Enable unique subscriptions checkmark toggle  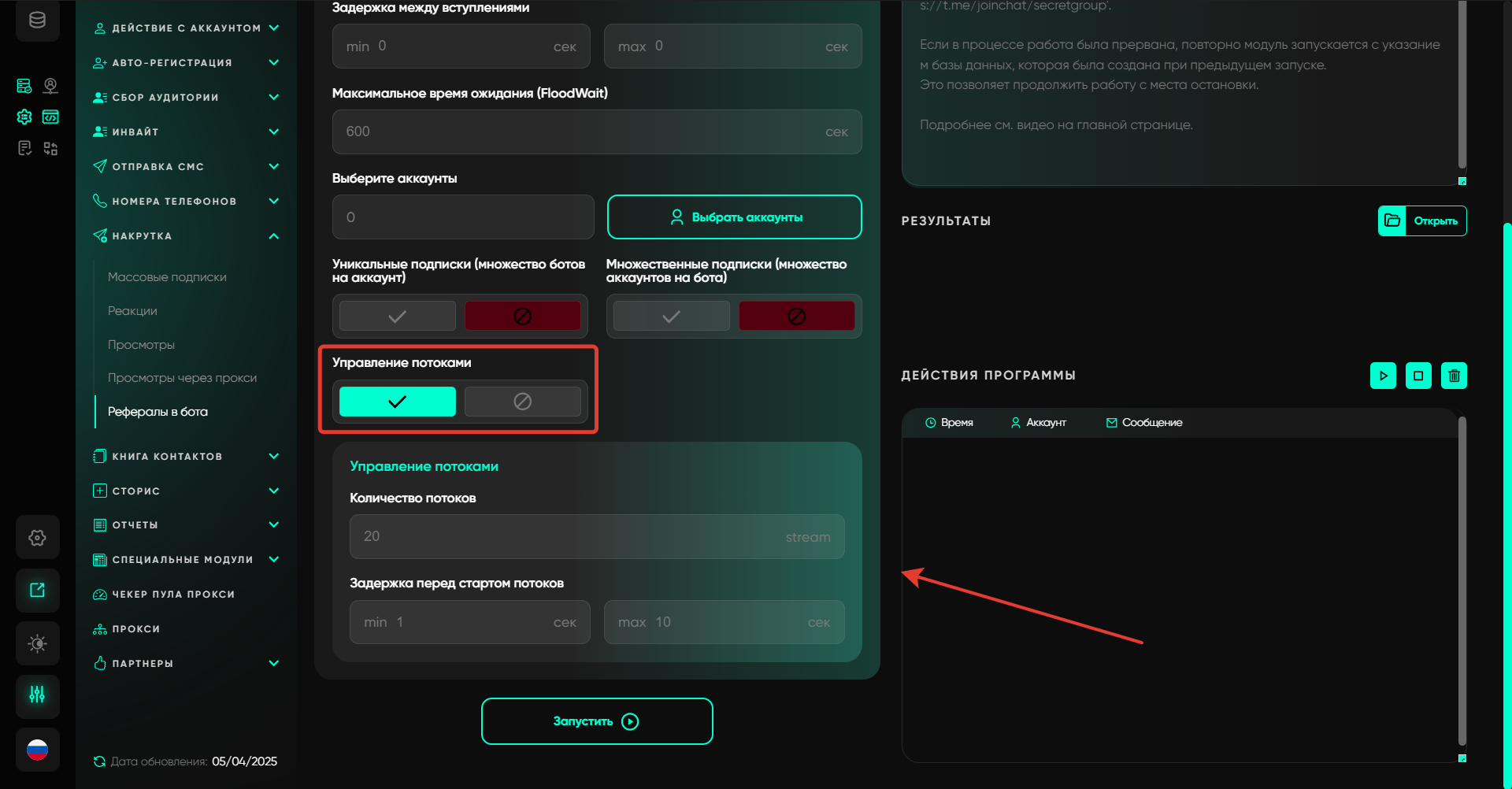397,317
